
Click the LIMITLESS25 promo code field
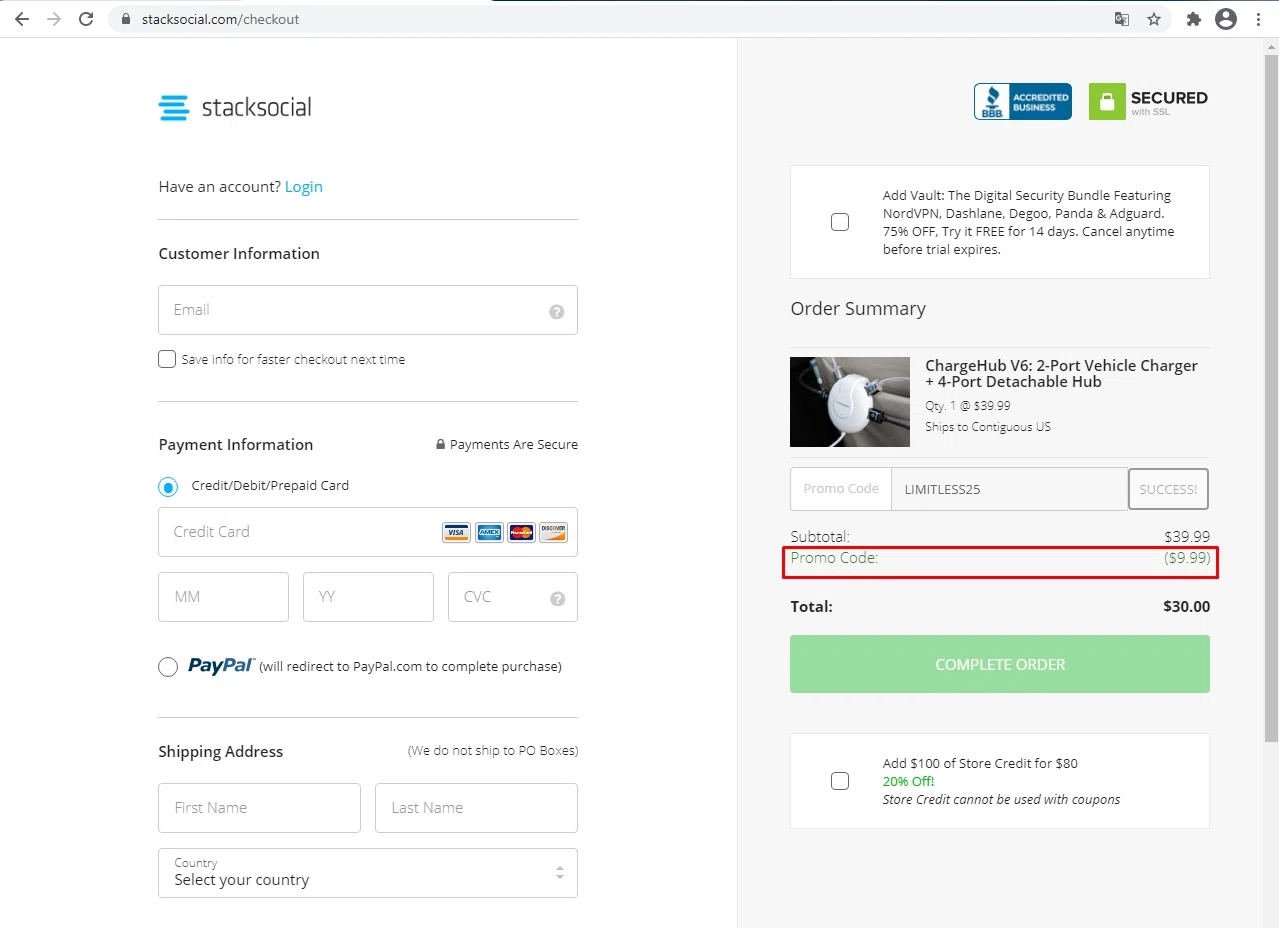point(1010,489)
